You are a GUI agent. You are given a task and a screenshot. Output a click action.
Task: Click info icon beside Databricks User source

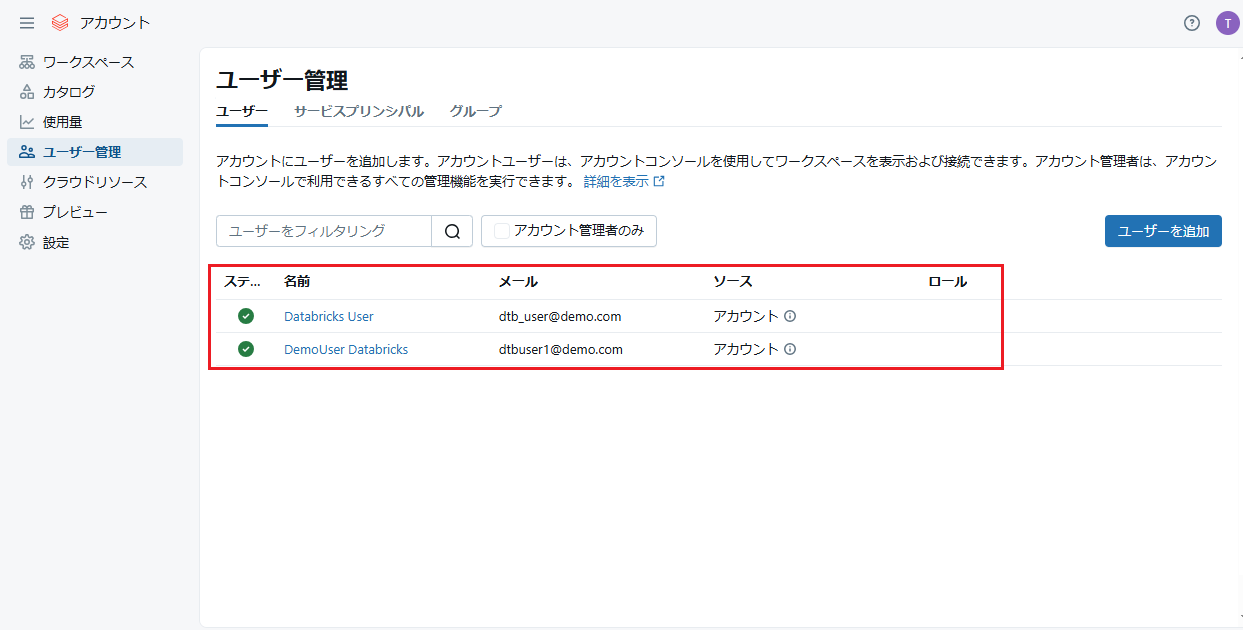[790, 316]
